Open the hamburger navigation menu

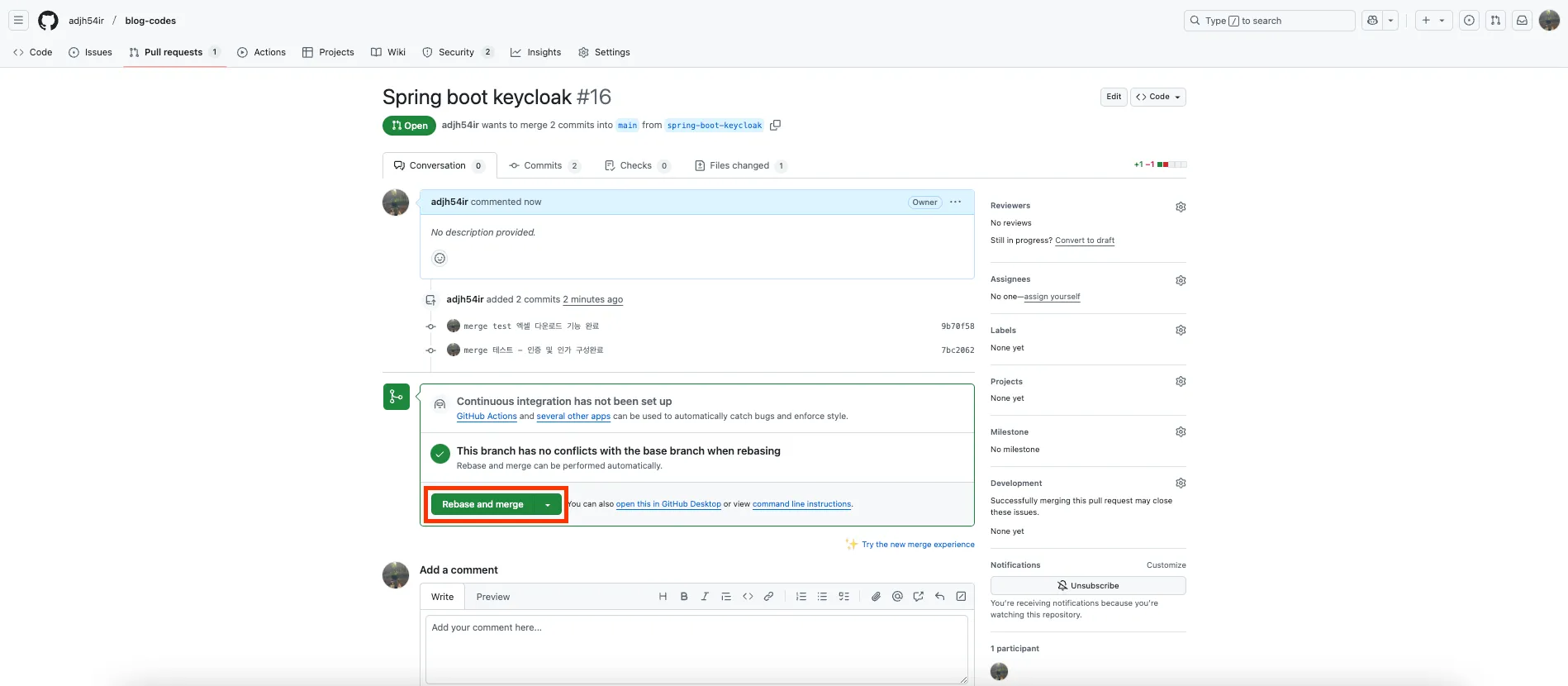click(x=18, y=21)
